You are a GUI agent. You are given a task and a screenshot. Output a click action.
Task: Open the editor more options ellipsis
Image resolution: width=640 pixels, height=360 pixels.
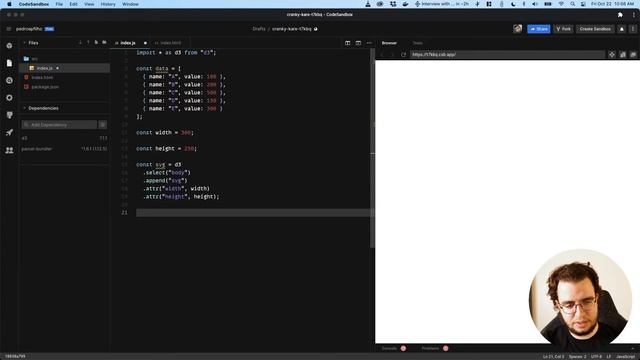369,43
